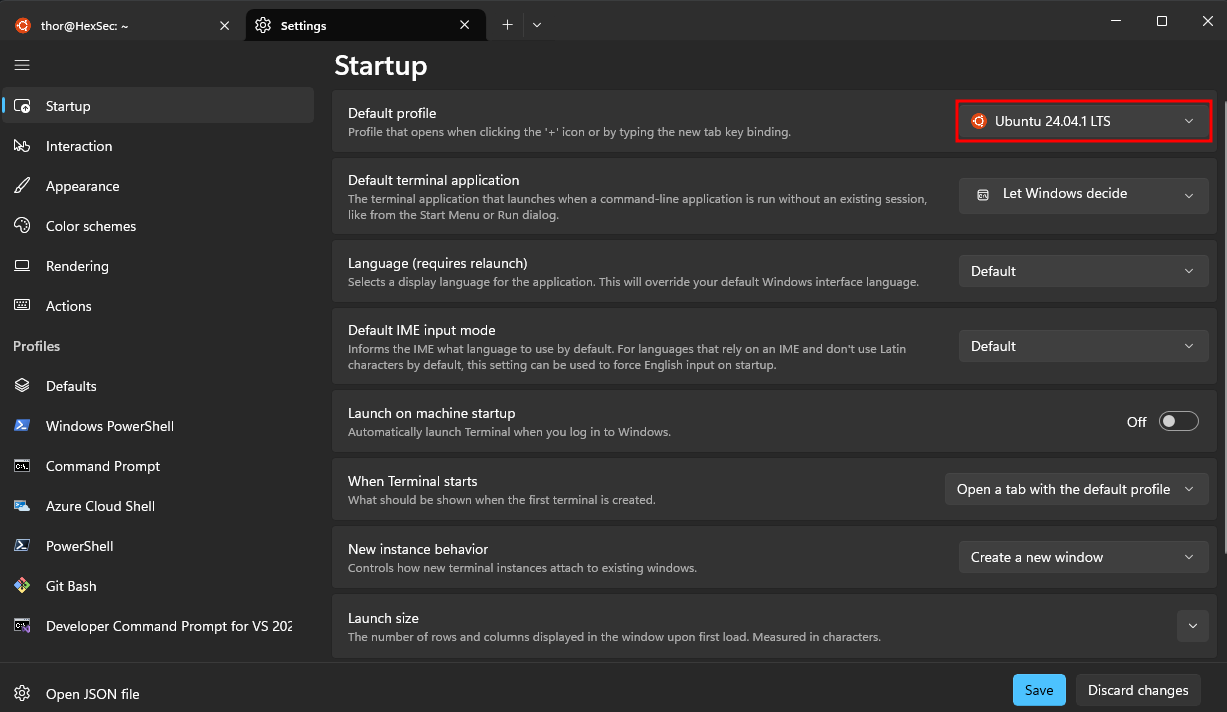Screen dimensions: 1227x712
Task: Open the Default terminal application dropdown
Action: point(1084,194)
